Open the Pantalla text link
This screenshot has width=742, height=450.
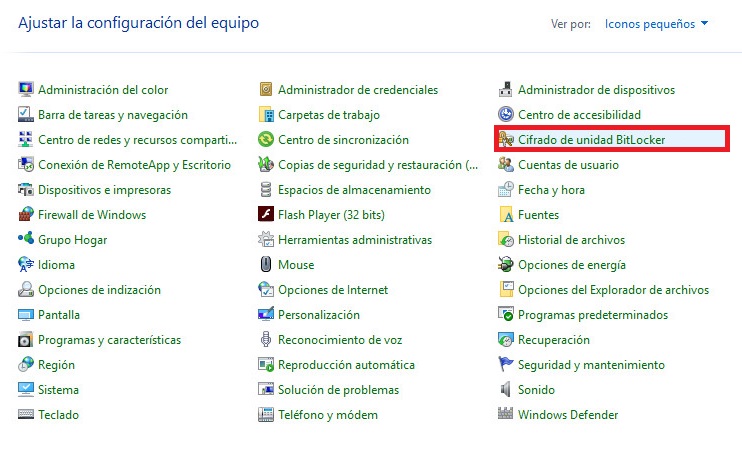point(59,315)
